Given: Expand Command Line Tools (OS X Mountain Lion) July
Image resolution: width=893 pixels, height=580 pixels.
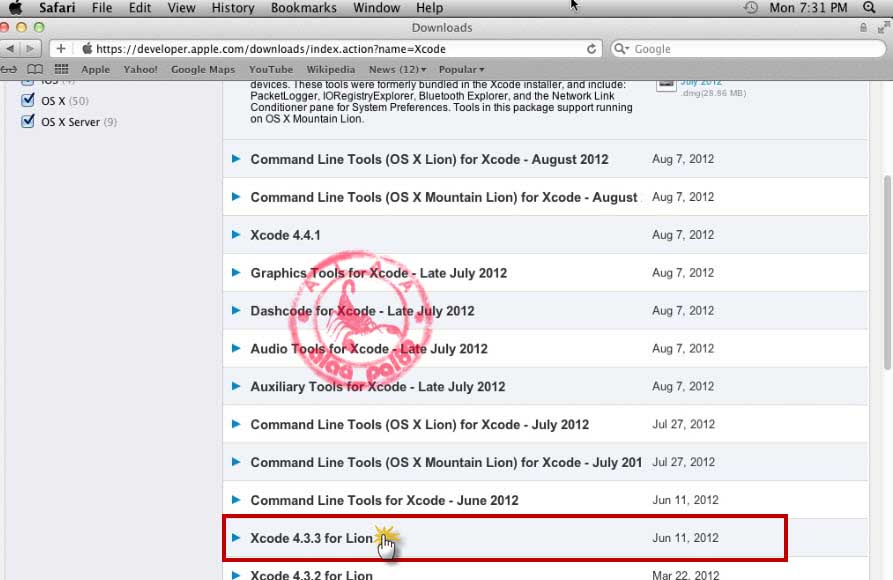Looking at the screenshot, I should tap(236, 462).
